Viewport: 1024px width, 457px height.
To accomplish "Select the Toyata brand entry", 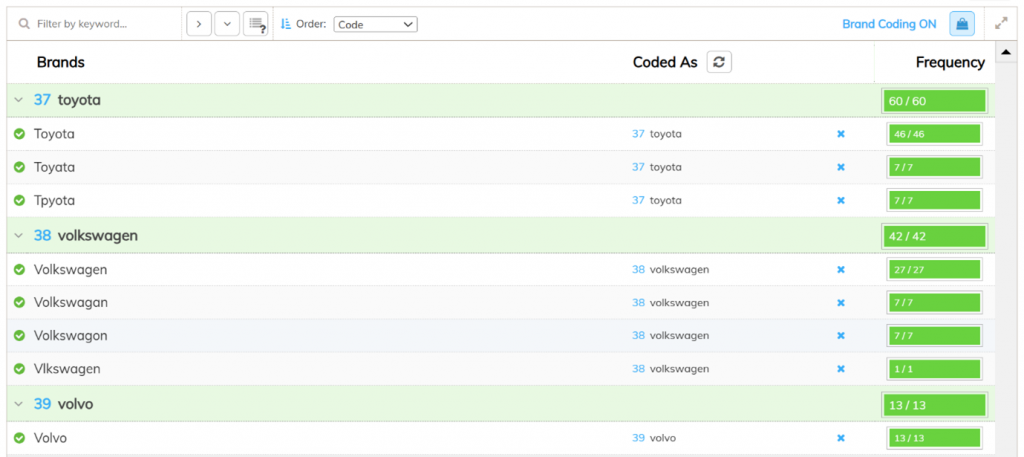I will point(54,167).
